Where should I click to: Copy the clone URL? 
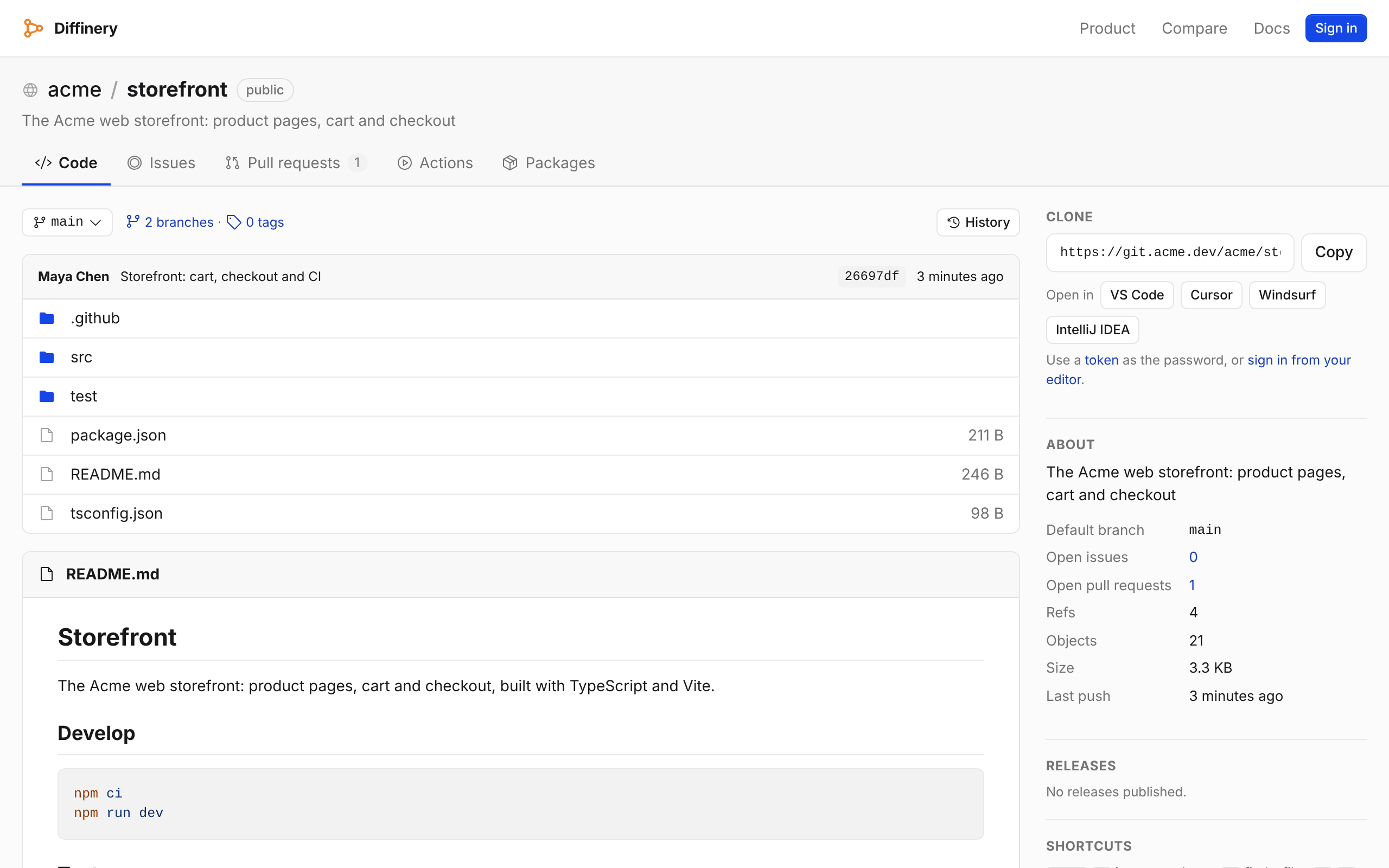[1334, 252]
